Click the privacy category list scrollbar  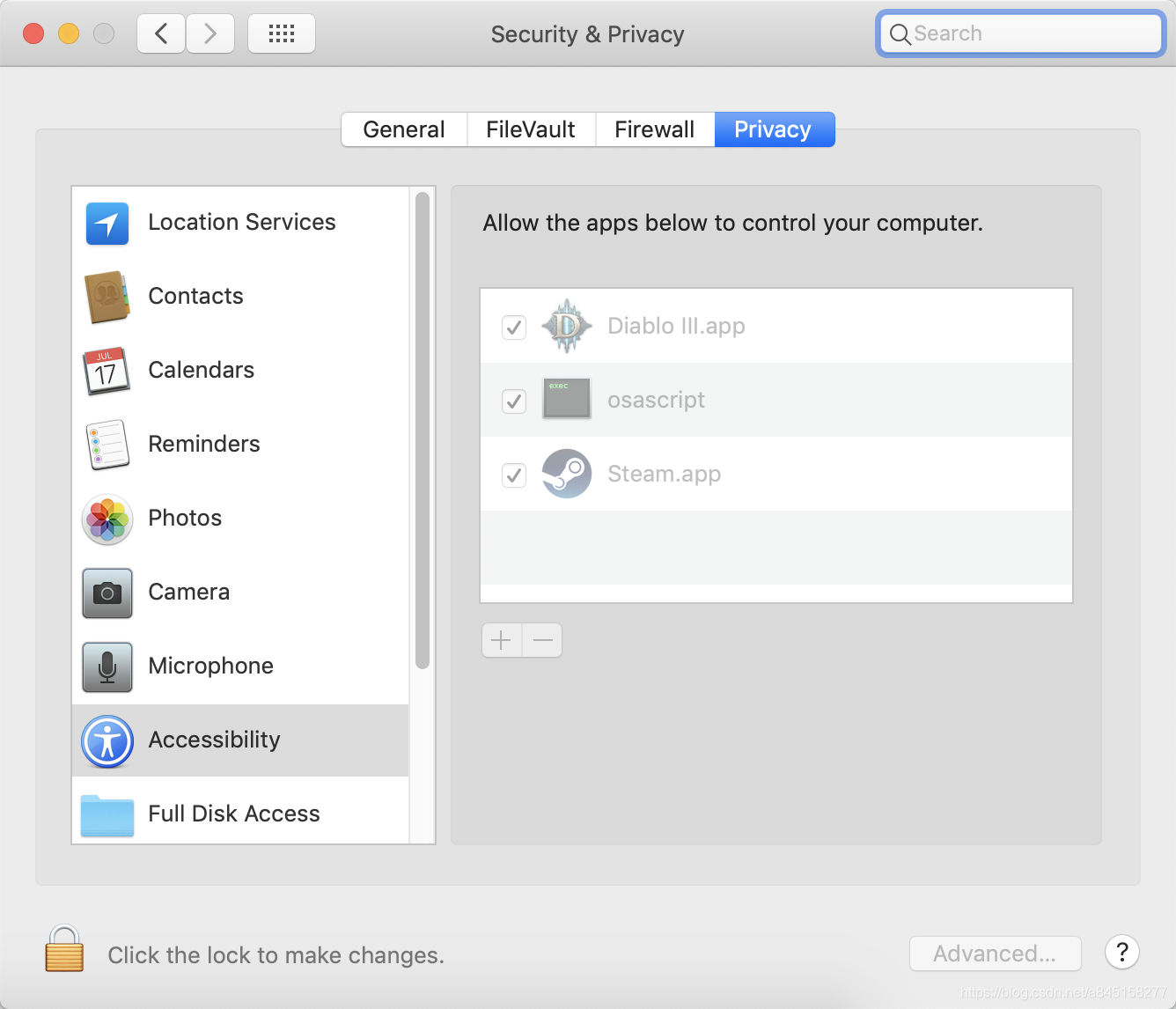click(423, 431)
